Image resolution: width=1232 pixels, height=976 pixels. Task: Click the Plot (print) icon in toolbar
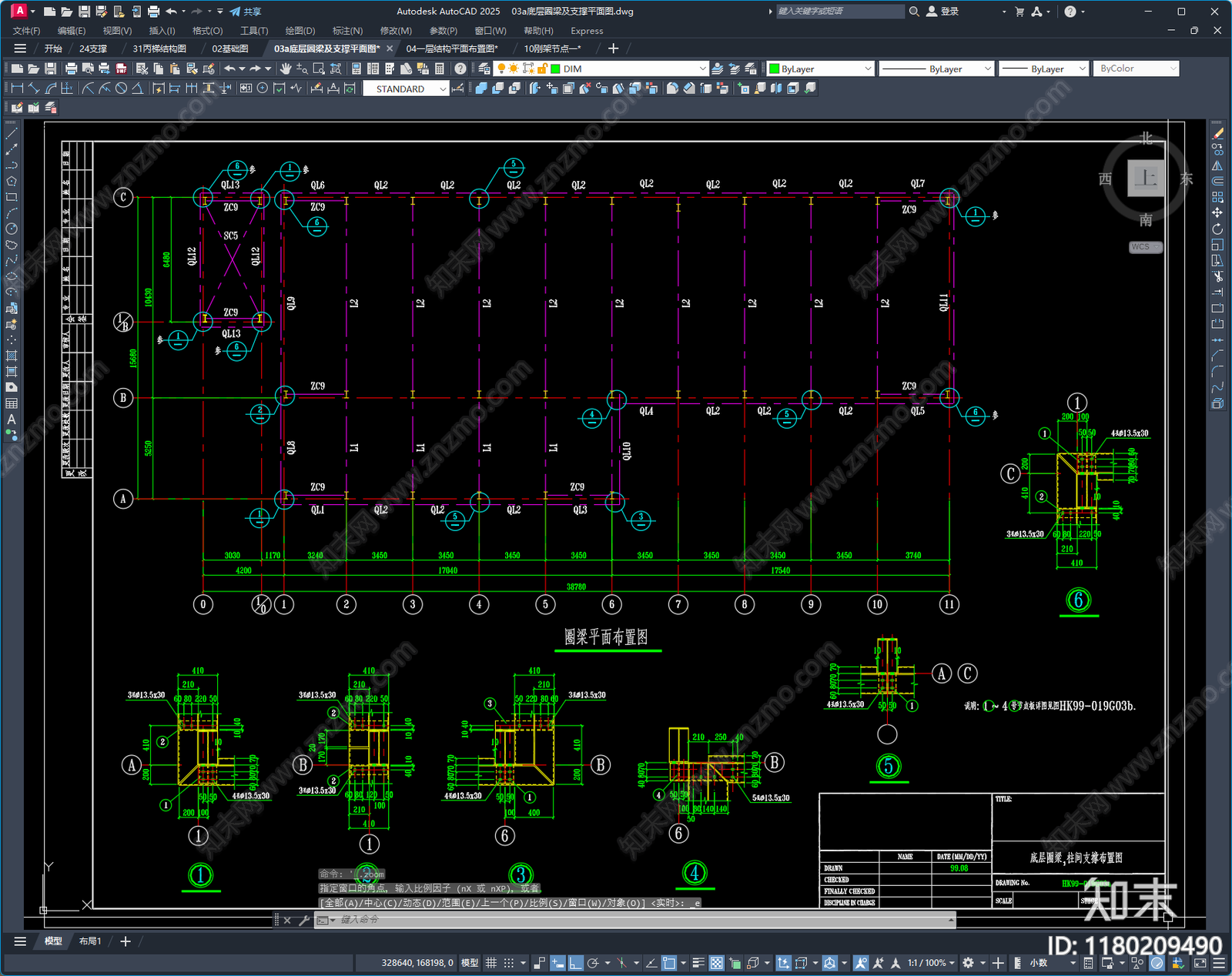click(x=71, y=69)
